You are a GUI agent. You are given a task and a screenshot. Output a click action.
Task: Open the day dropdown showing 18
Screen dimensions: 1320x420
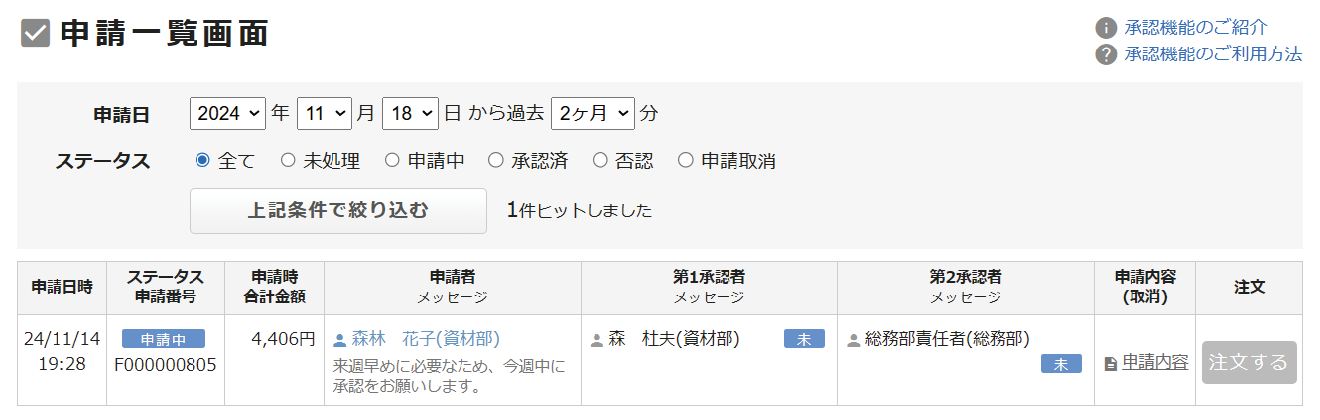tap(410, 113)
